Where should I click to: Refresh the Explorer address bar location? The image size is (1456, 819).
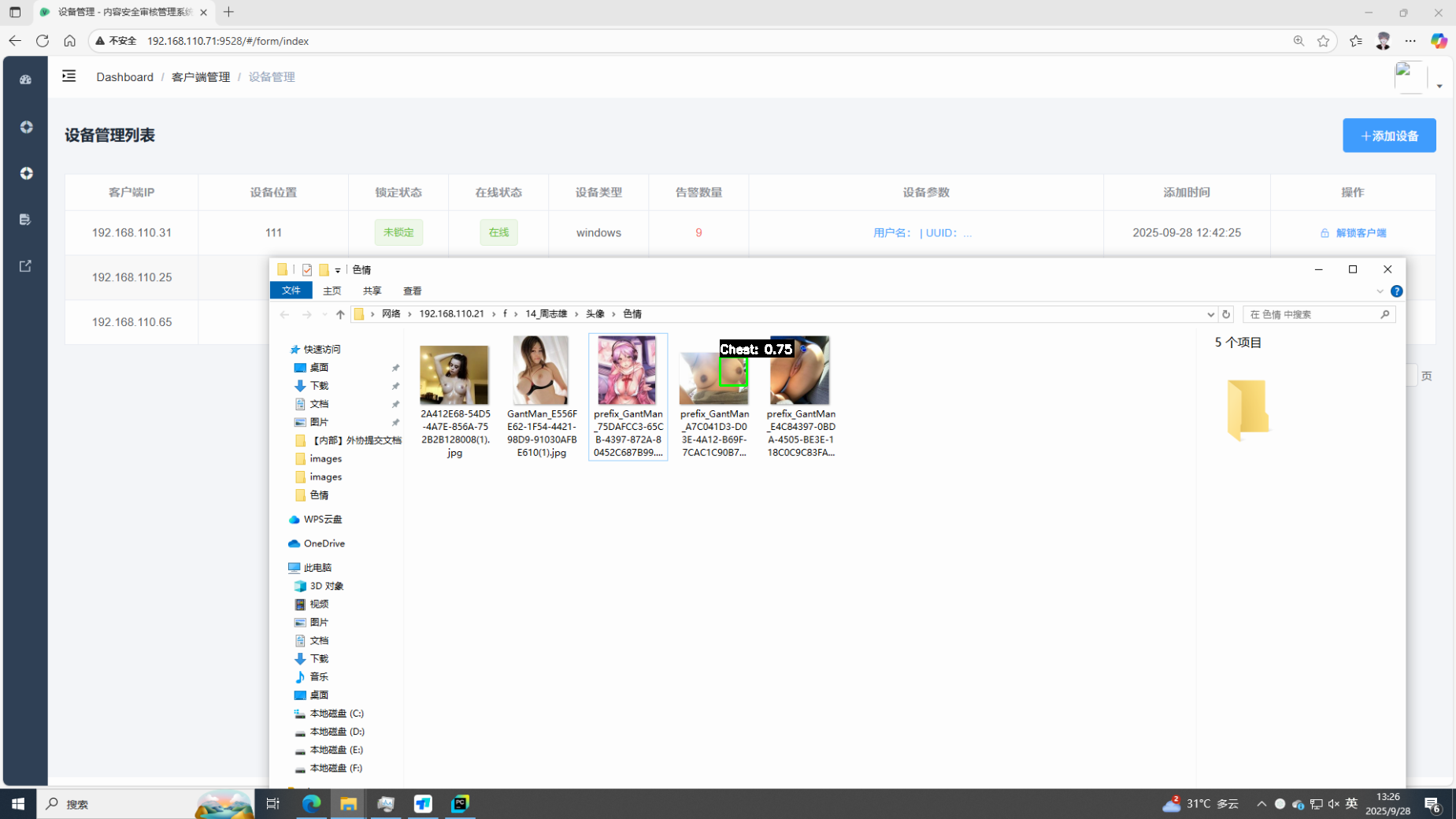tap(1226, 314)
